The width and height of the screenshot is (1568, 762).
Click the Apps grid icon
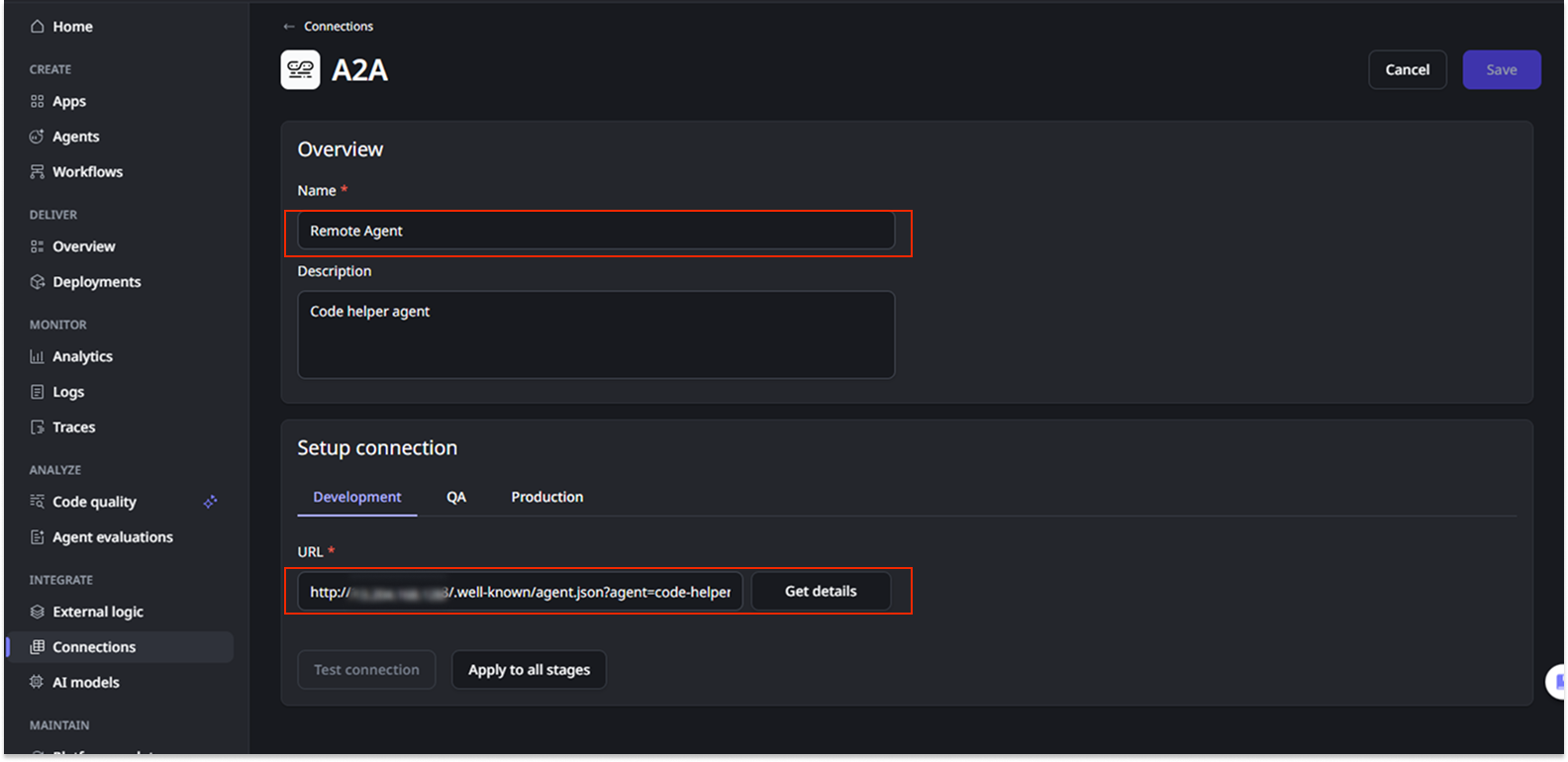[x=38, y=101]
